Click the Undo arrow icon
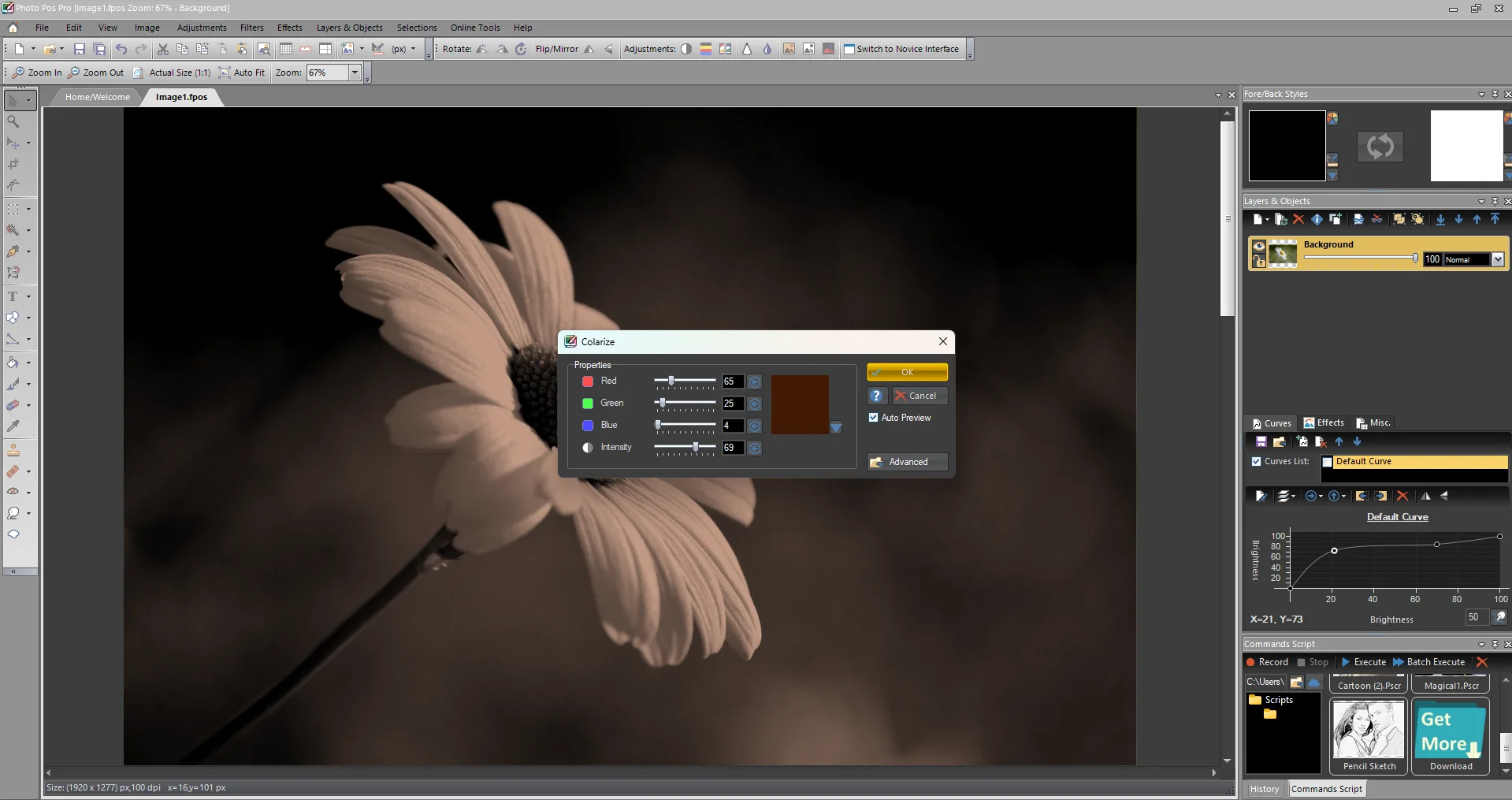 (x=121, y=49)
